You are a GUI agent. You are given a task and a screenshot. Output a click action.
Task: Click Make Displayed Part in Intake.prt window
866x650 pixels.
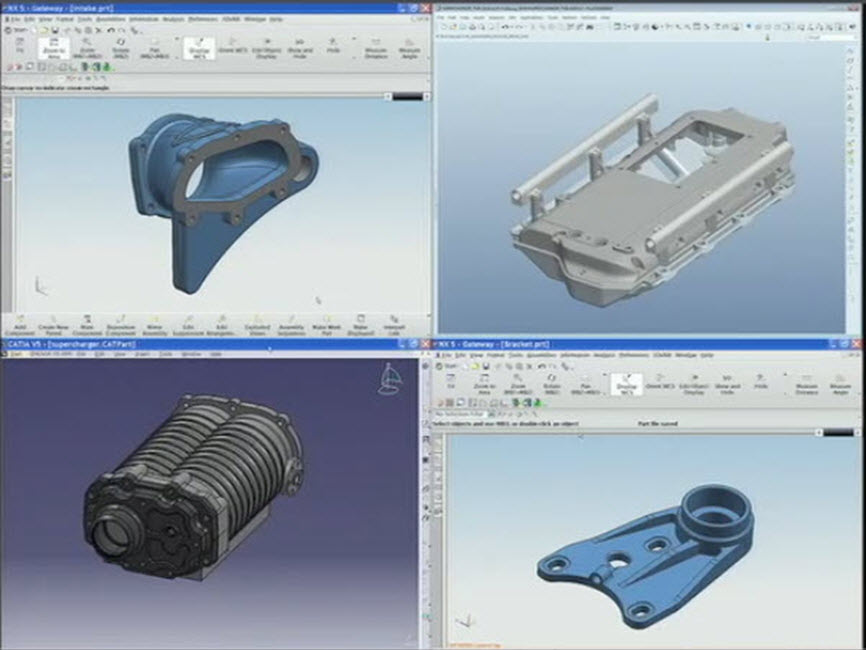(360, 326)
